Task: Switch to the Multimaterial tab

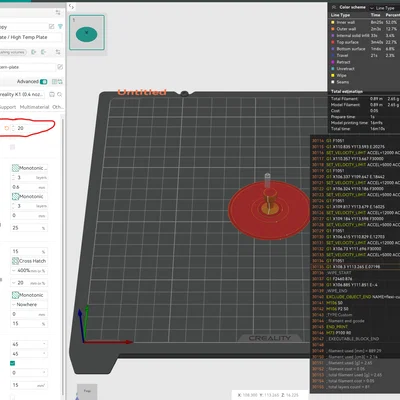Action: click(x=34, y=107)
